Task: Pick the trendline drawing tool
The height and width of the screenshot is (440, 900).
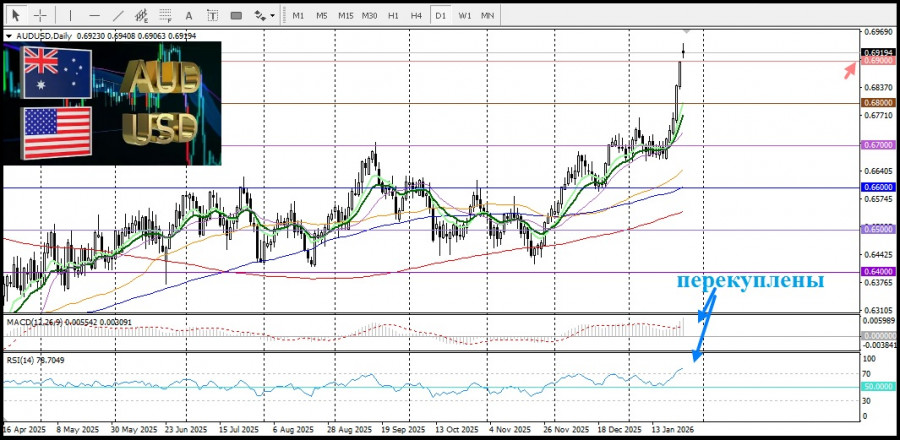Action: pyautogui.click(x=118, y=16)
